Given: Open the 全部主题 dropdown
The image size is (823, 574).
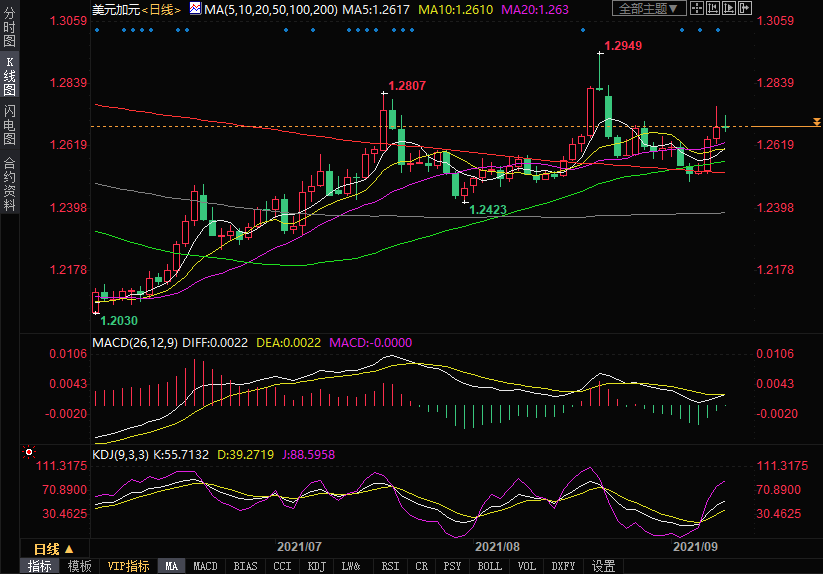Looking at the screenshot, I should [650, 9].
